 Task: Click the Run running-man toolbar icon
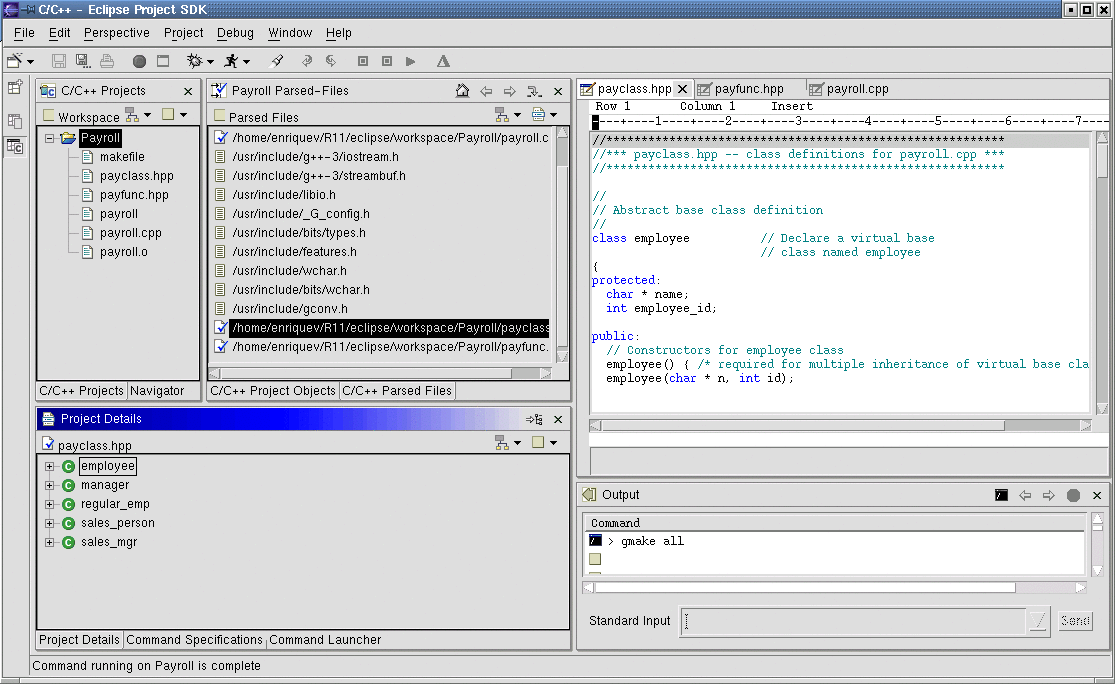click(231, 61)
